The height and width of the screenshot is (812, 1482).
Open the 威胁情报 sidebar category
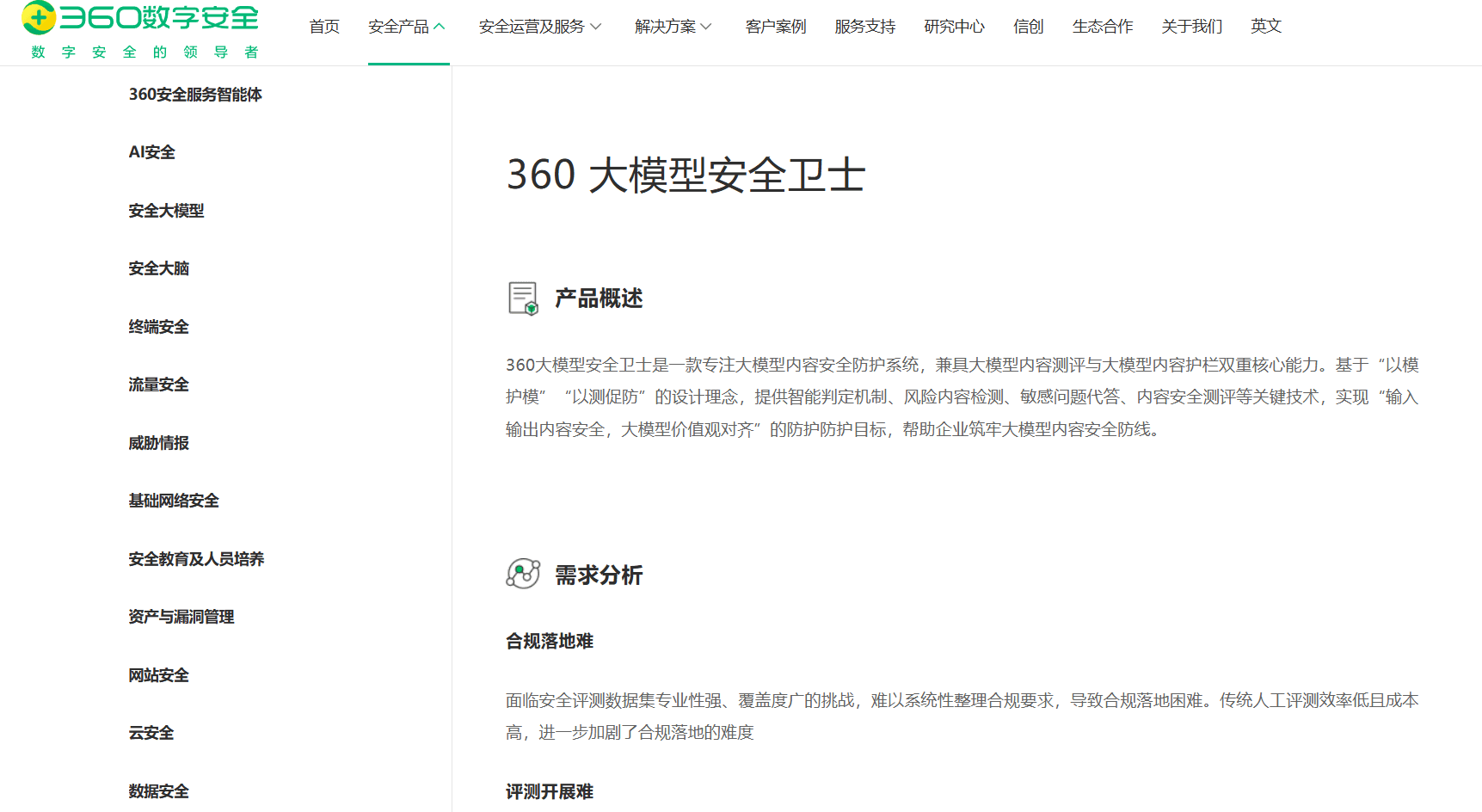[x=159, y=443]
